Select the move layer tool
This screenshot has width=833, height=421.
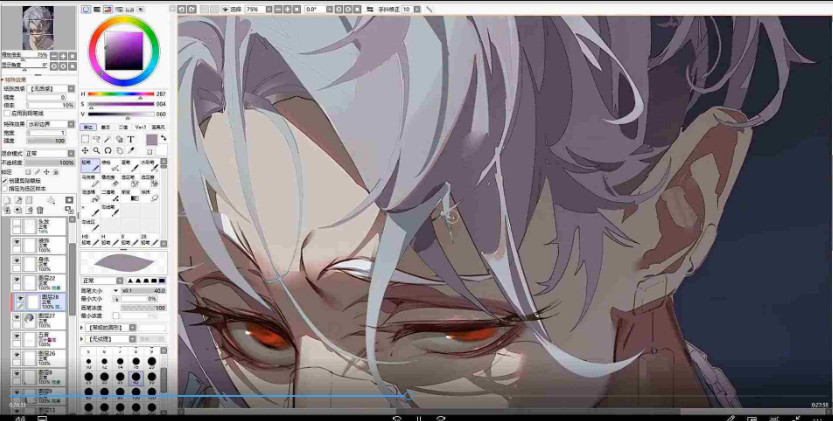pyautogui.click(x=85, y=150)
